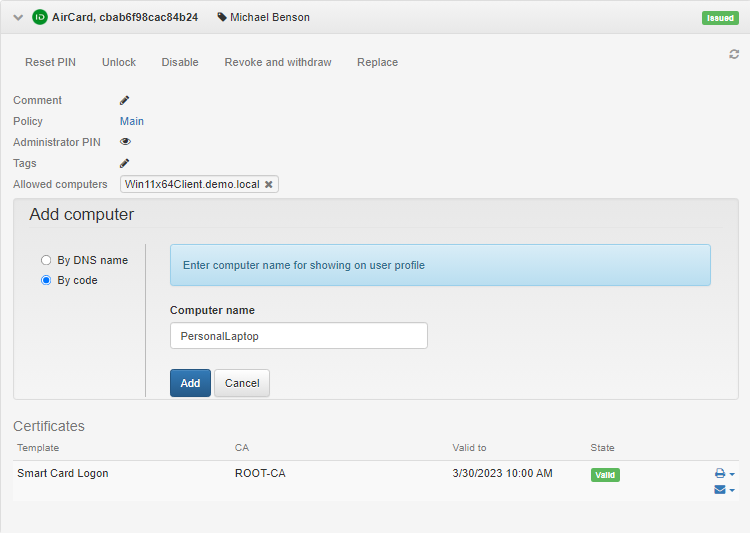Click the tag icon beside Michael Benson
The height and width of the screenshot is (533, 750).
click(222, 17)
